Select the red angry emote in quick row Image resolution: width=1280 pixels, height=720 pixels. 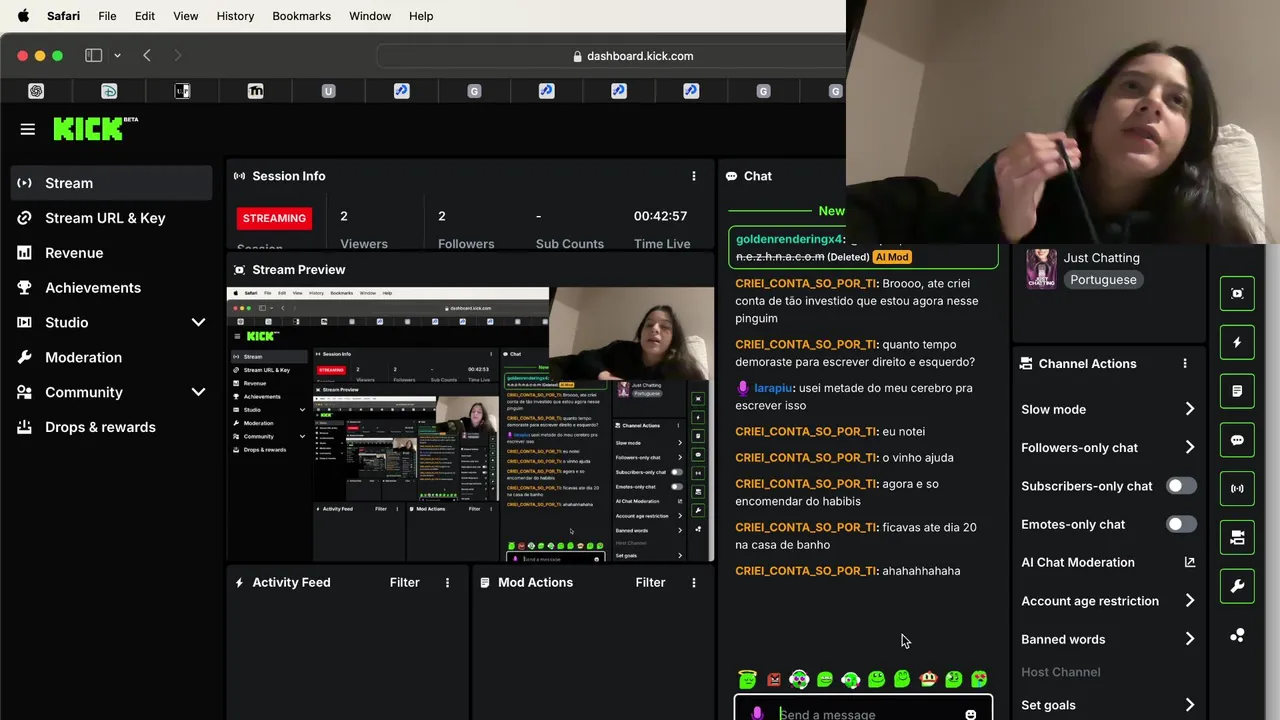coord(773,680)
